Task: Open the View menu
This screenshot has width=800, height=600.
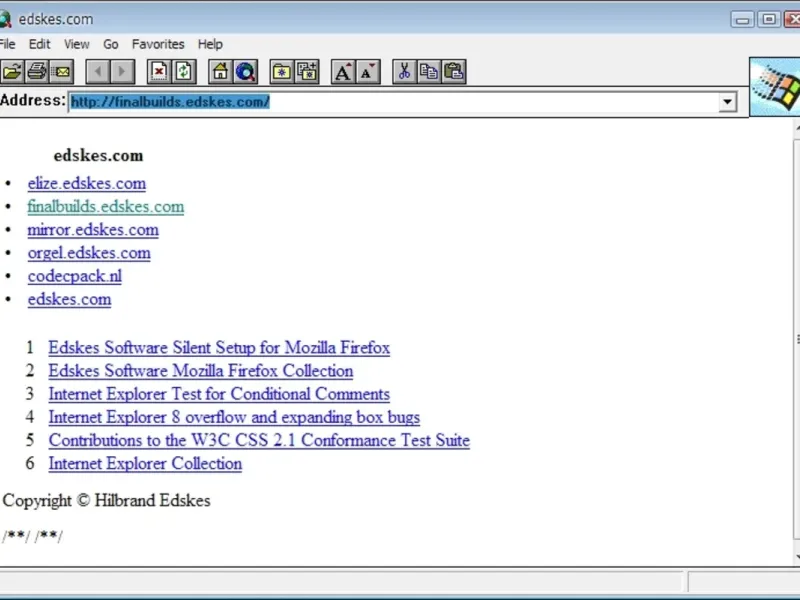Action: (77, 44)
